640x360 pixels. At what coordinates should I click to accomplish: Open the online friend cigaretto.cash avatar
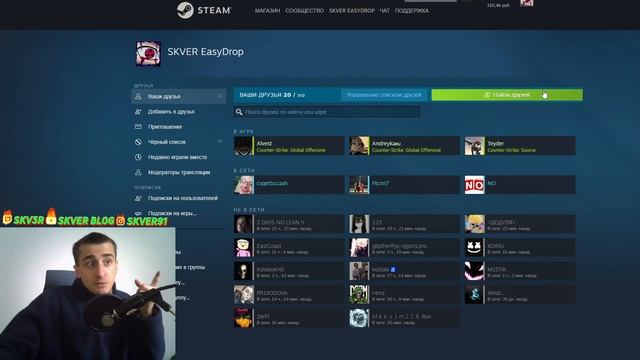pyautogui.click(x=243, y=185)
